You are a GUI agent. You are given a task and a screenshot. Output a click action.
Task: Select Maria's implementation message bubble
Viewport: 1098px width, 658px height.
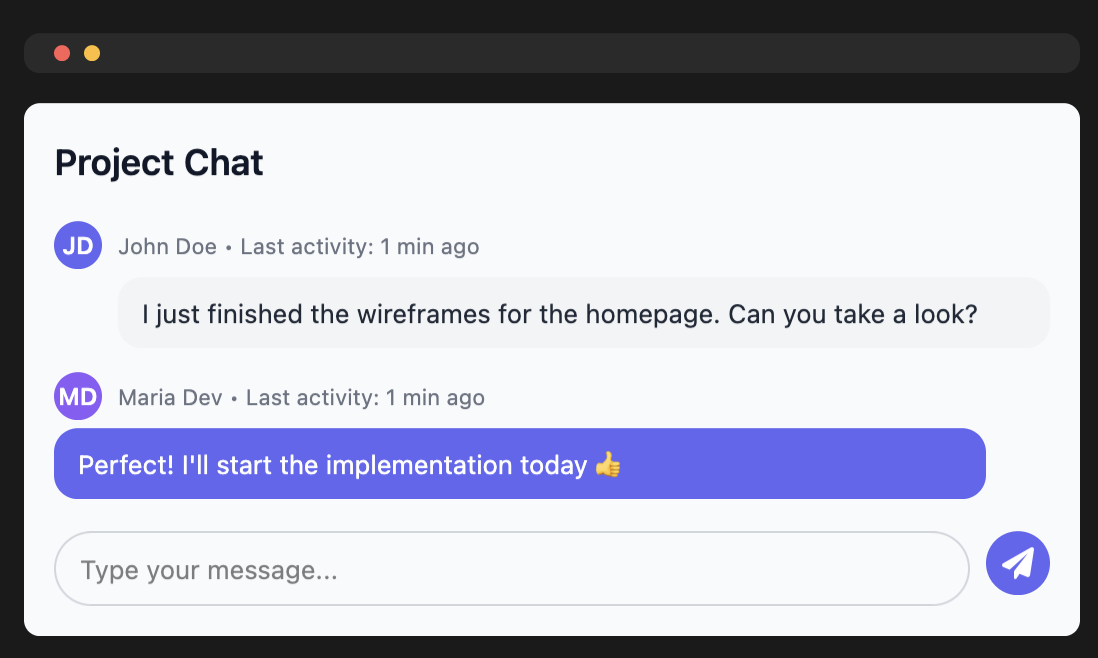520,463
